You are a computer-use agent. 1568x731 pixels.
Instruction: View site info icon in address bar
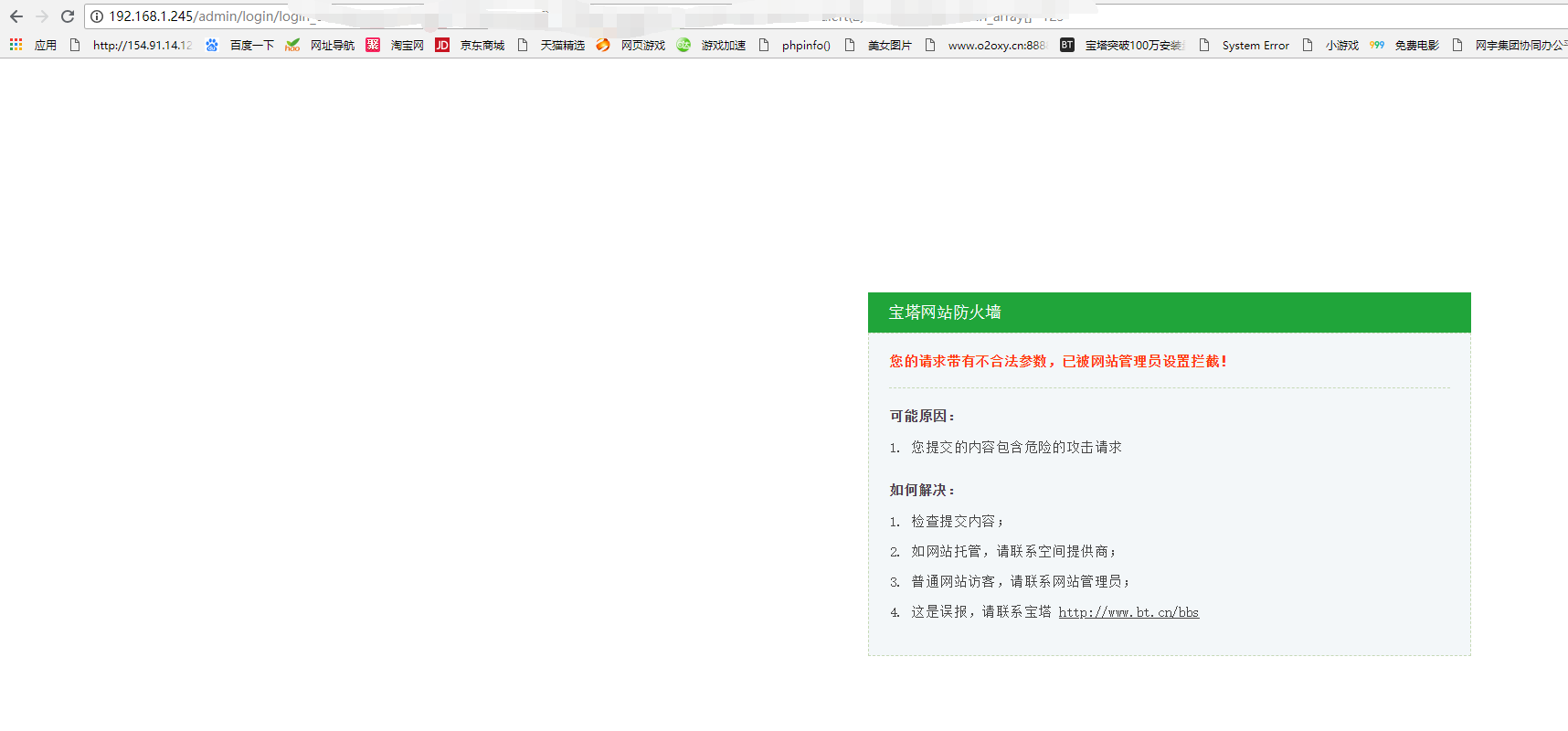[97, 16]
